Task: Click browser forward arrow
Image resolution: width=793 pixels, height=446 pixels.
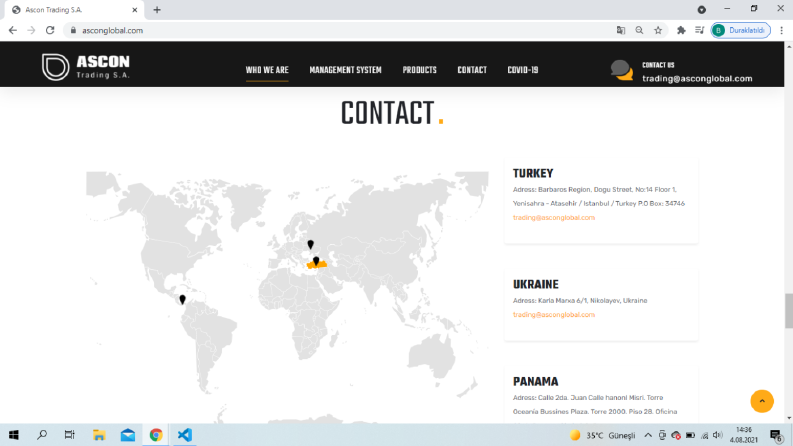Action: tap(31, 30)
